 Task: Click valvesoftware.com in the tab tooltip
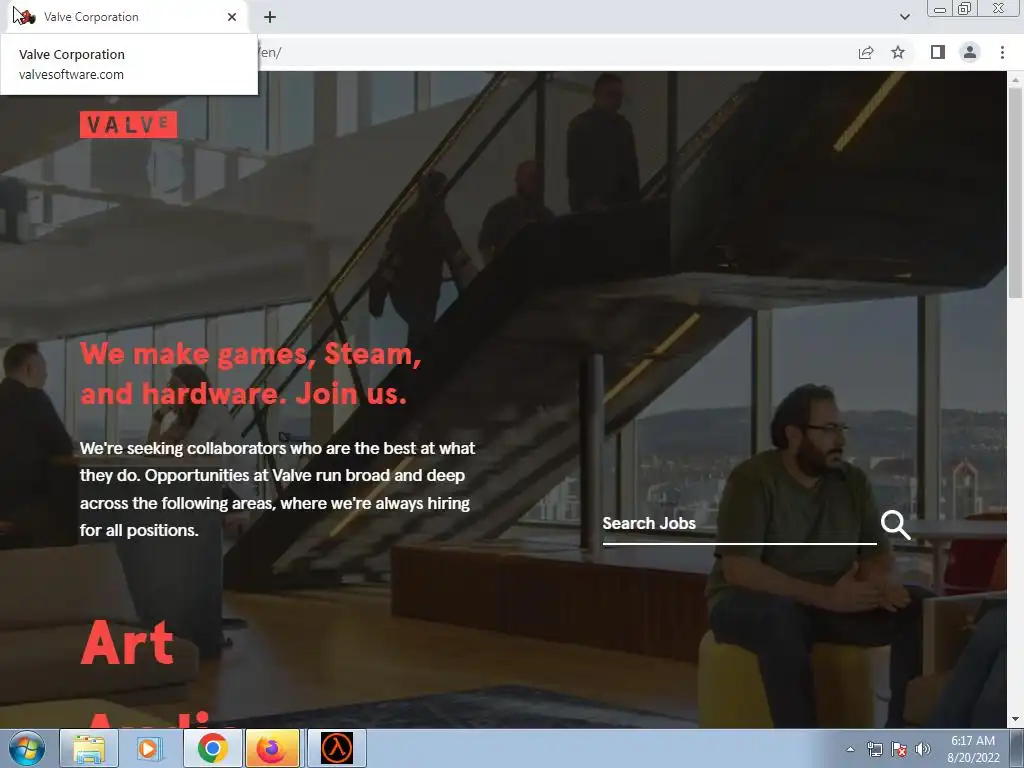coord(71,74)
